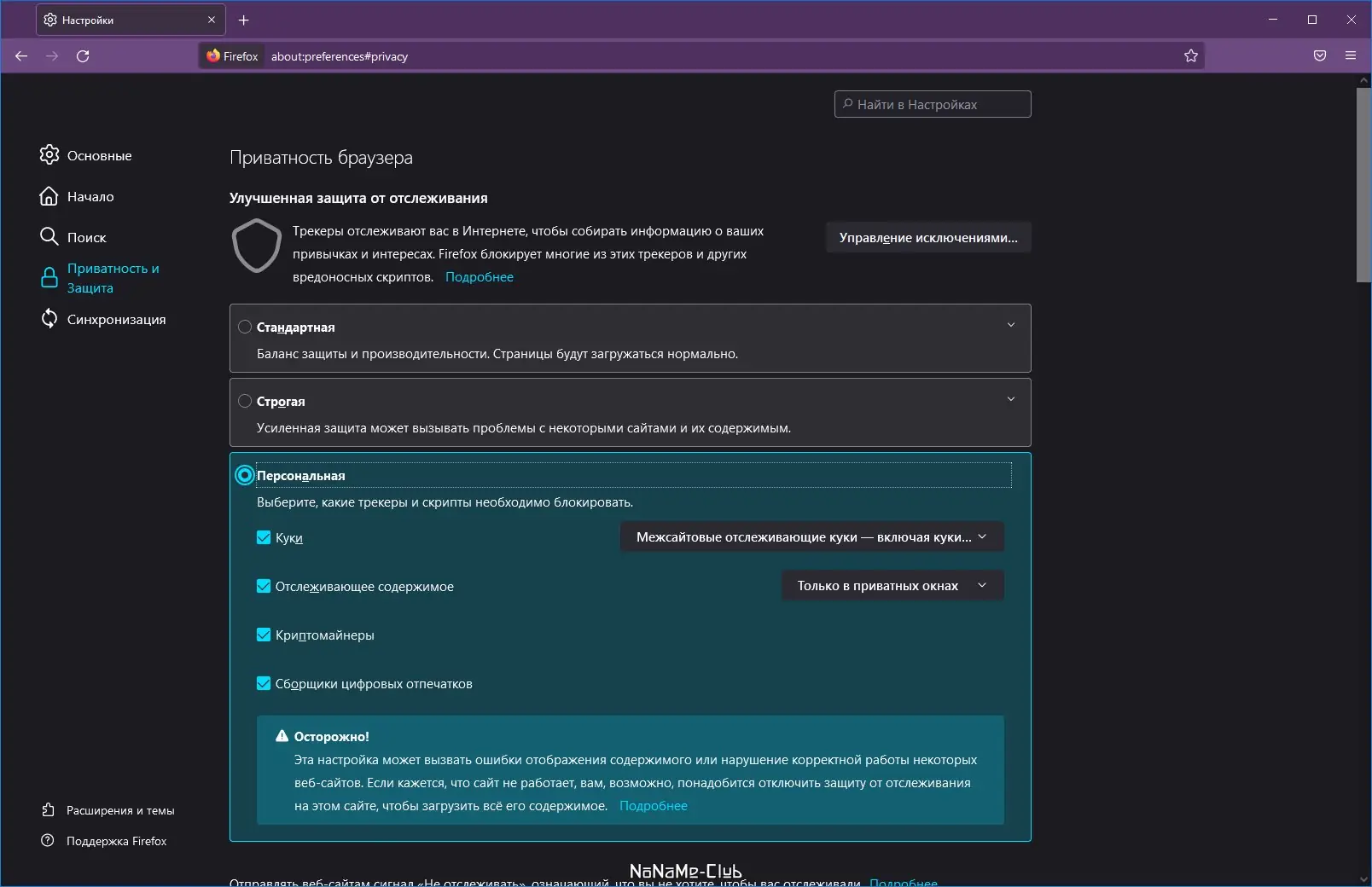The width and height of the screenshot is (1372, 887).
Task: Click Управление исключениями button
Action: (927, 237)
